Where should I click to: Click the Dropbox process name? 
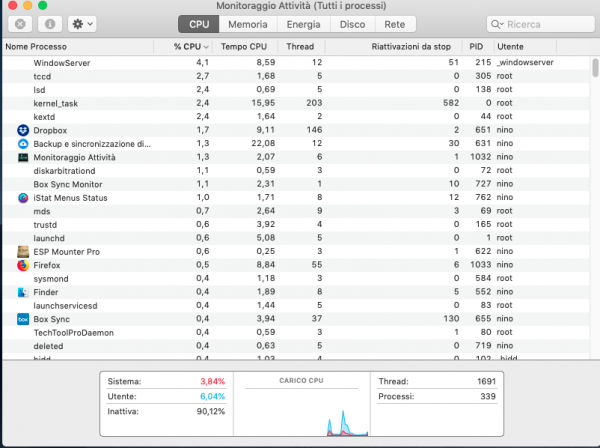[50, 130]
